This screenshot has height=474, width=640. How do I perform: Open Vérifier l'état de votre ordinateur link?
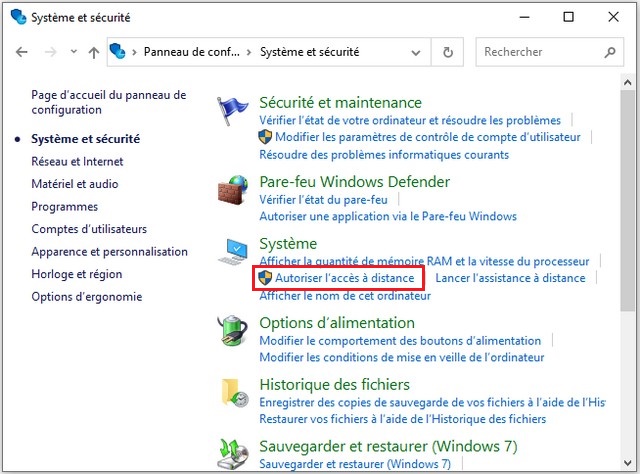pyautogui.click(x=410, y=120)
